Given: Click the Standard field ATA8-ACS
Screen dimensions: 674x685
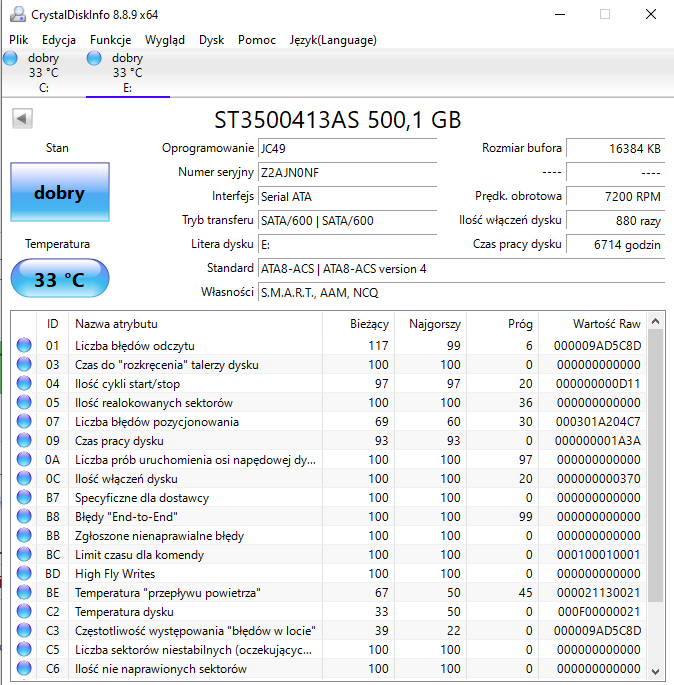Looking at the screenshot, I should click(x=461, y=269).
